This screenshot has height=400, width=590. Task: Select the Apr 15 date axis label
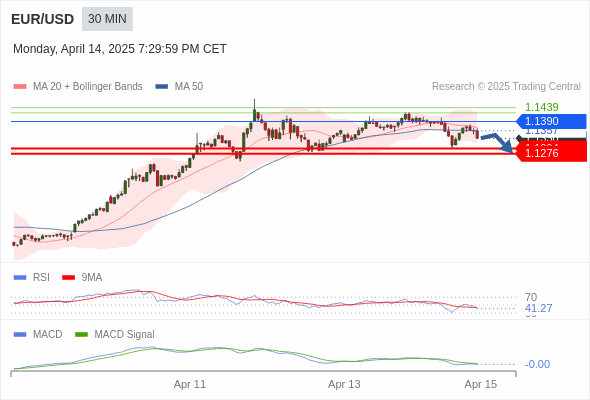point(481,384)
